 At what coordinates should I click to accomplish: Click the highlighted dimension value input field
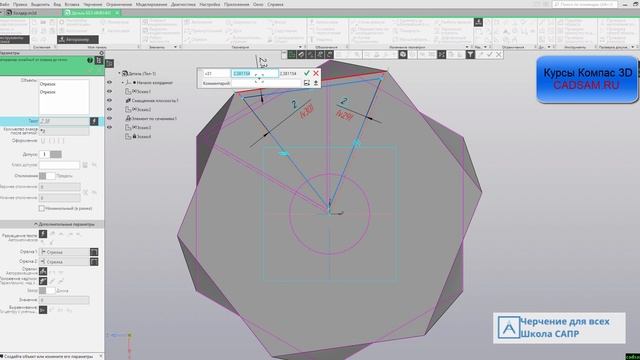[x=255, y=73]
